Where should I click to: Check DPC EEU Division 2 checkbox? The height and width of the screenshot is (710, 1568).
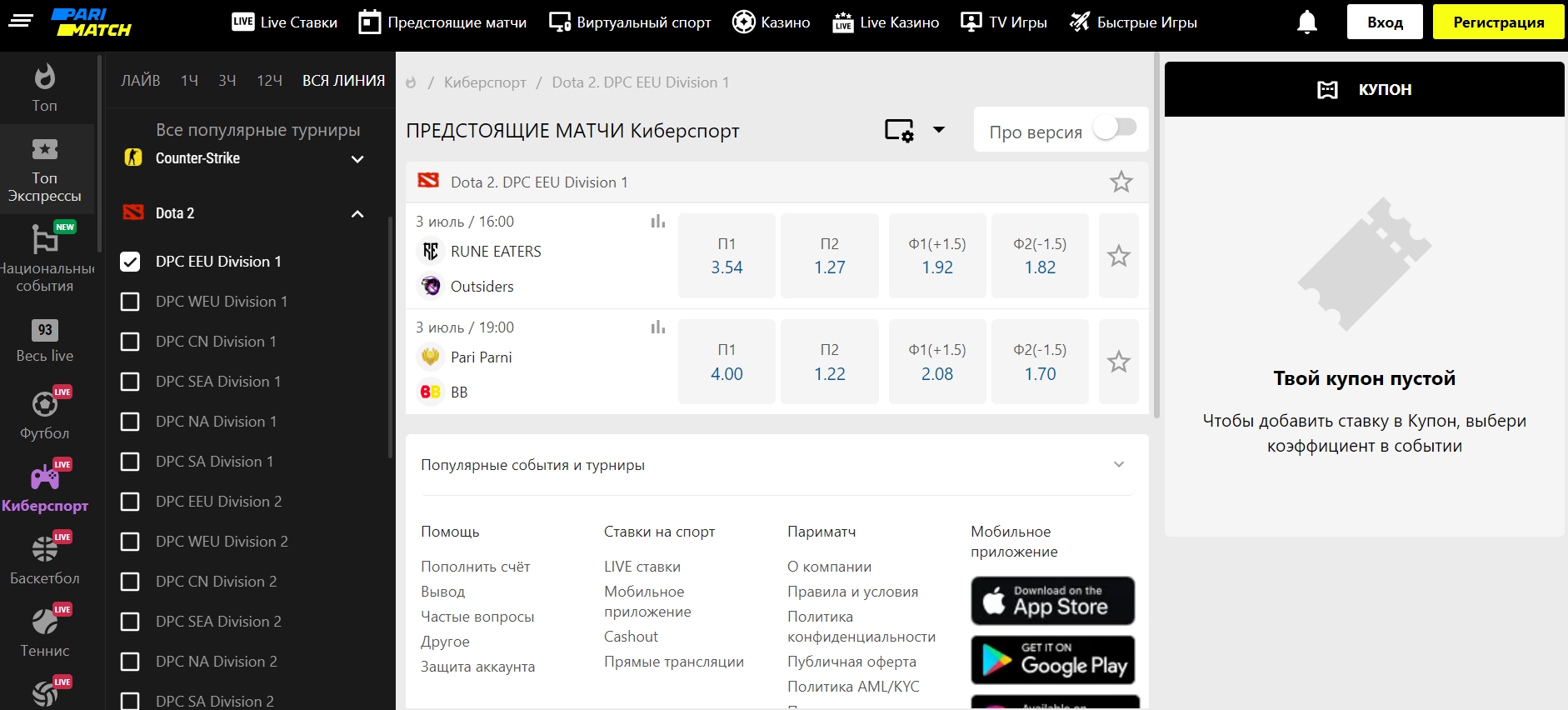coord(130,502)
